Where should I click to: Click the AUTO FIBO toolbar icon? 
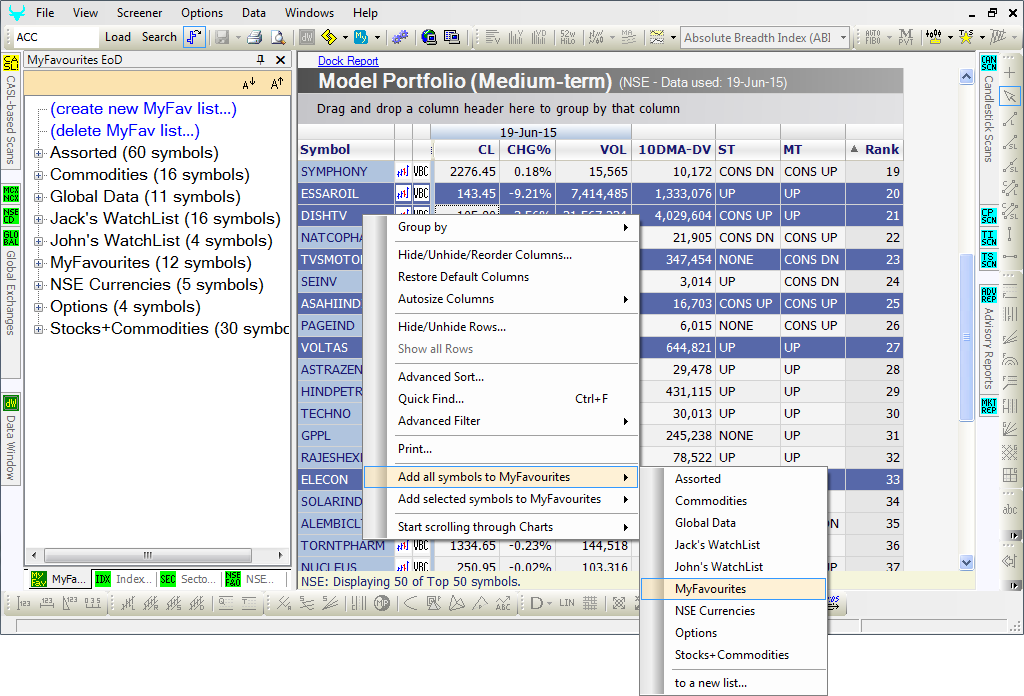[x=872, y=37]
